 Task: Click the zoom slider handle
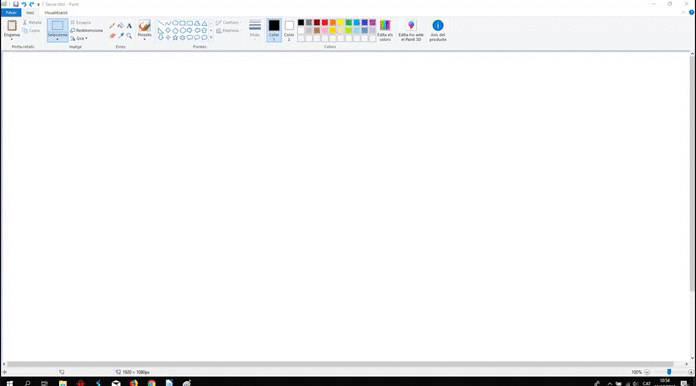[x=669, y=372]
